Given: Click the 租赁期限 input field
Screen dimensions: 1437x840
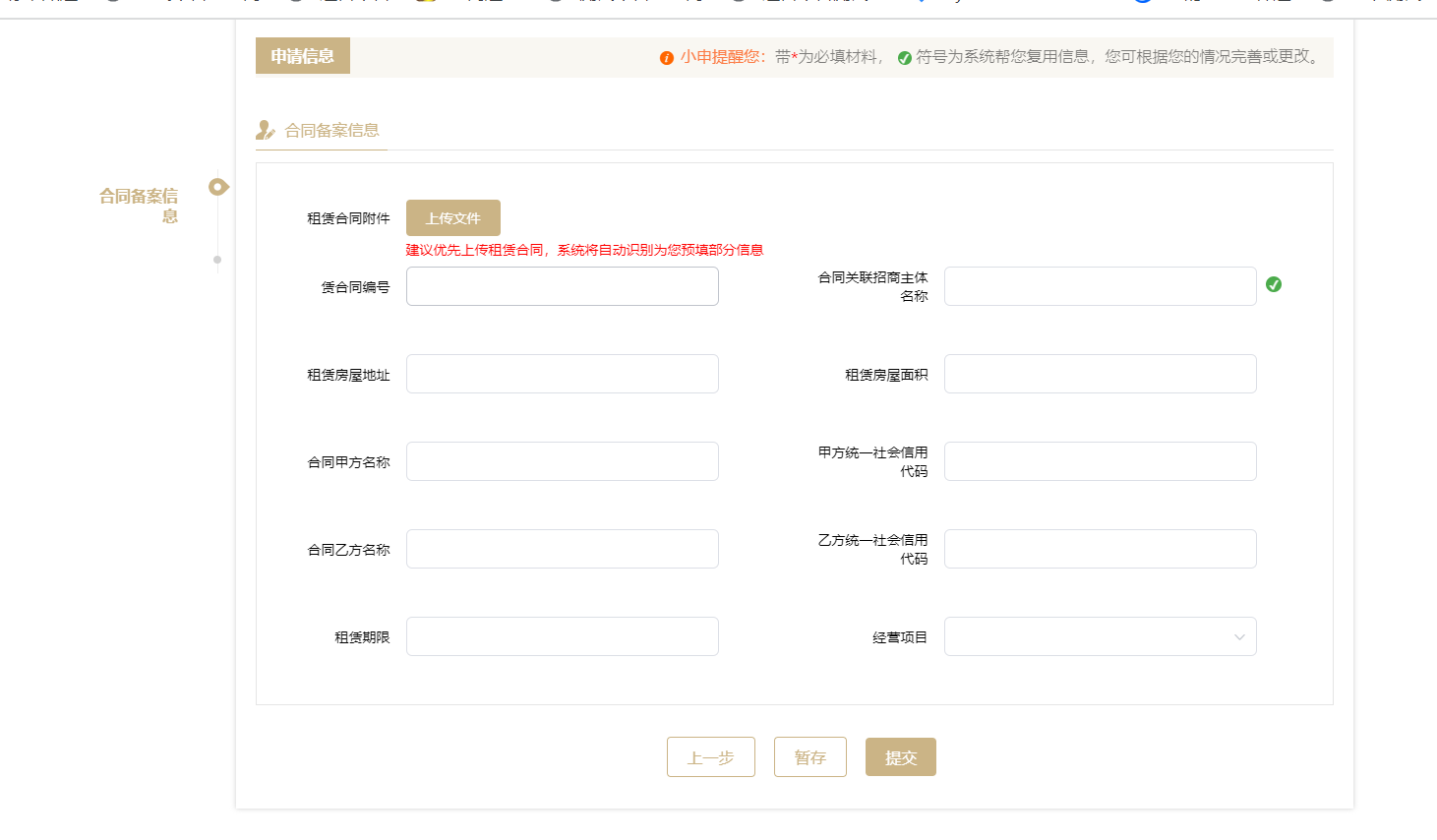Looking at the screenshot, I should [562, 635].
